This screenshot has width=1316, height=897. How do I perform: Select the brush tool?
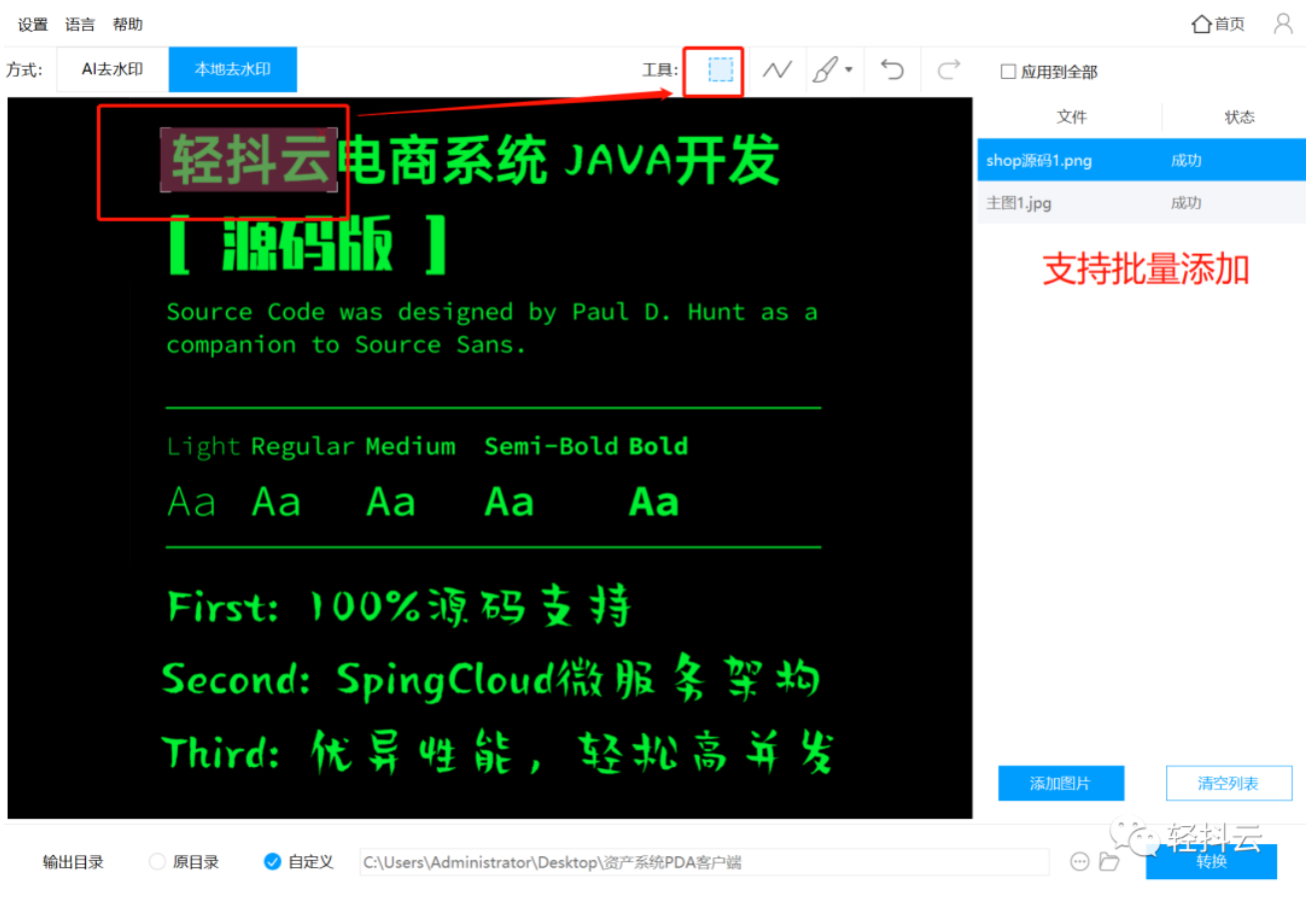[825, 70]
